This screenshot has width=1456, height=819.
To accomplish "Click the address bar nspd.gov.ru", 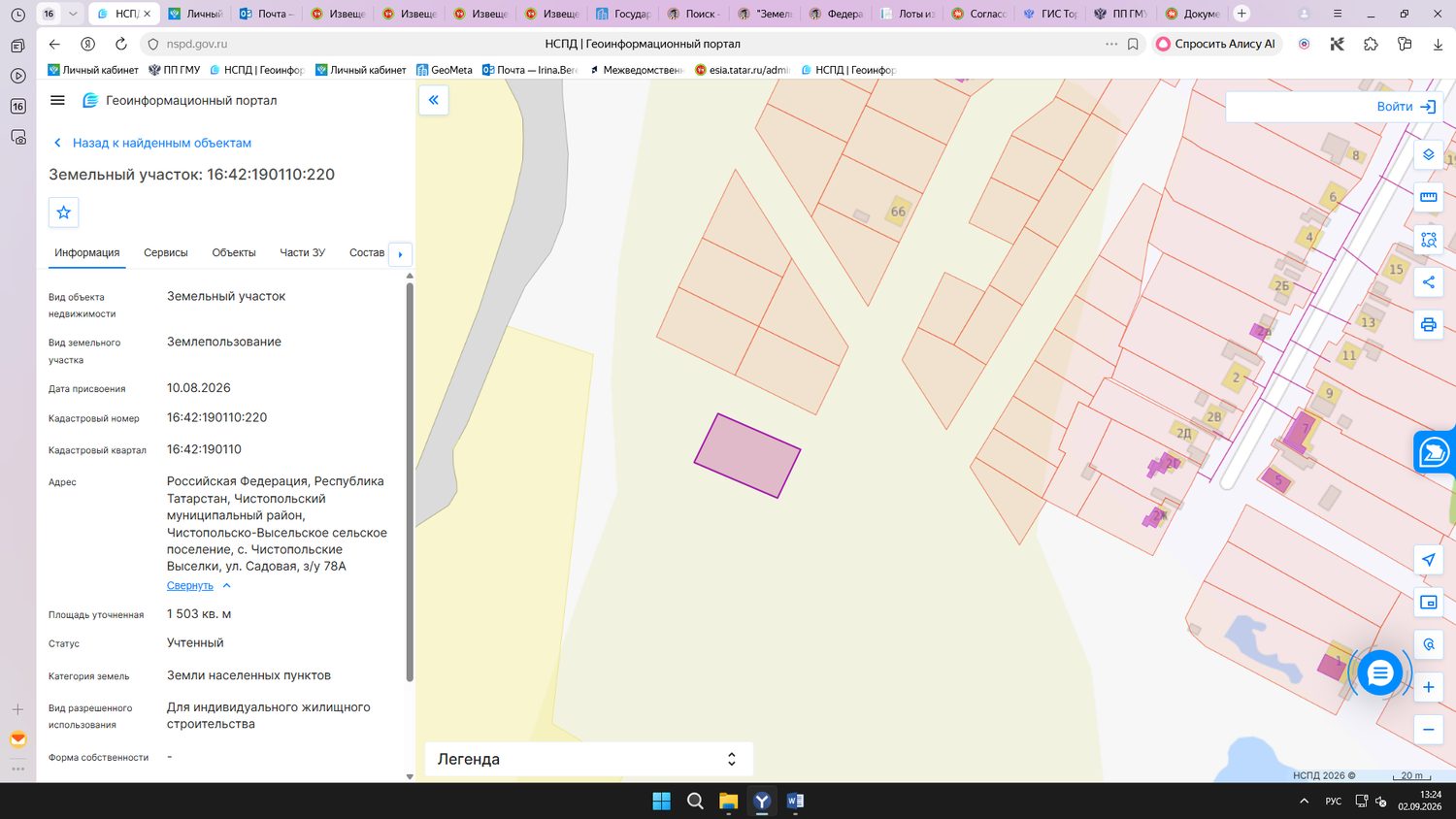I will click(197, 44).
